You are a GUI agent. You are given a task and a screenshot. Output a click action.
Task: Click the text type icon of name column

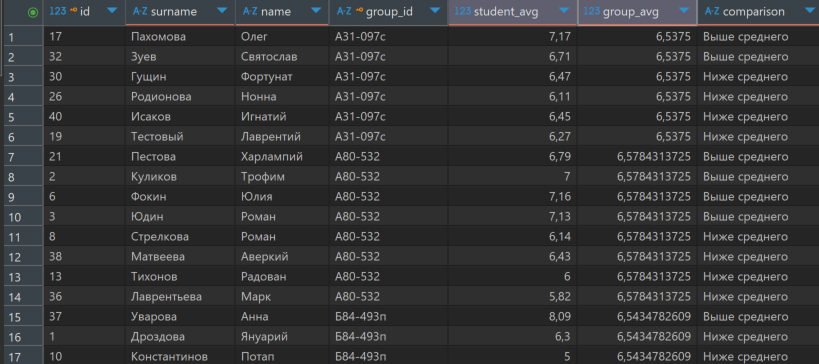(250, 11)
